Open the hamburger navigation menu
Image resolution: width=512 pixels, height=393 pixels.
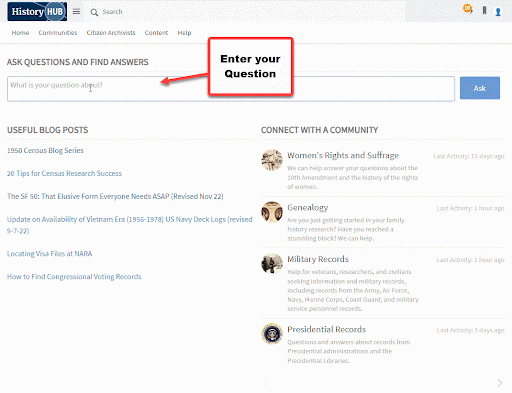coord(76,12)
